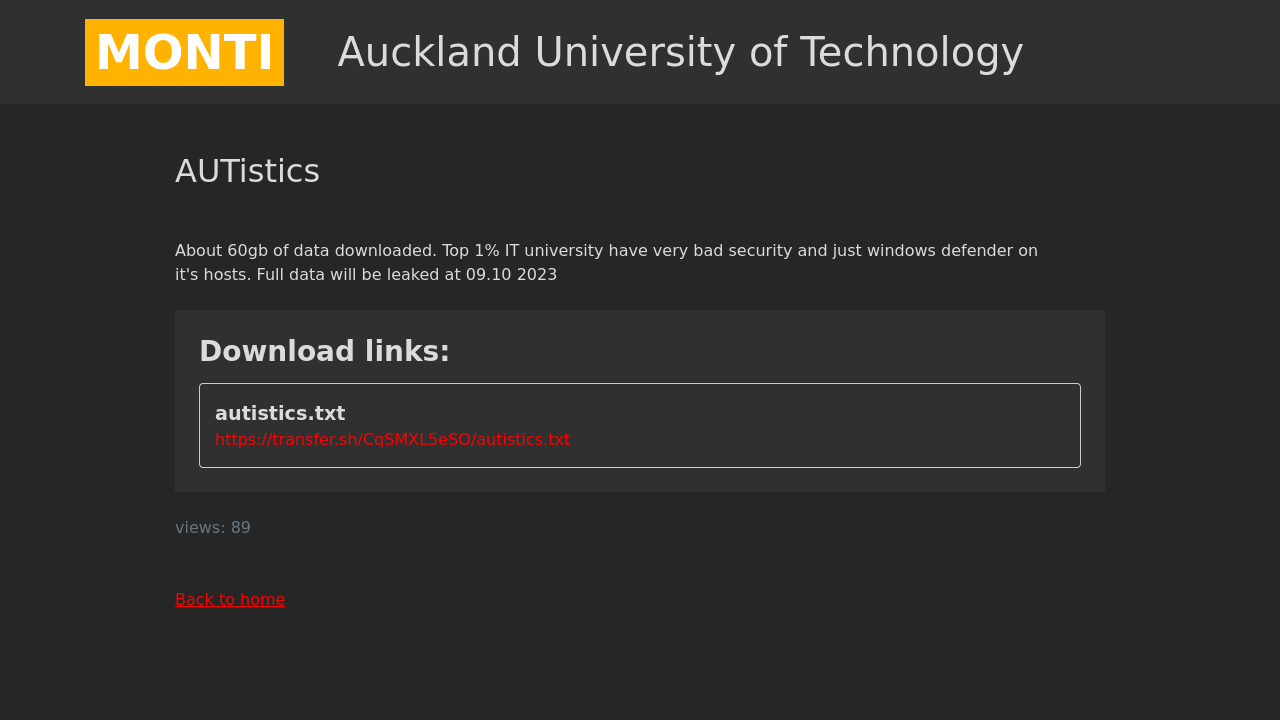Screen dimensions: 1280x720
Task: Open the transfer.sh autistics.txt download link
Action: pos(392,440)
